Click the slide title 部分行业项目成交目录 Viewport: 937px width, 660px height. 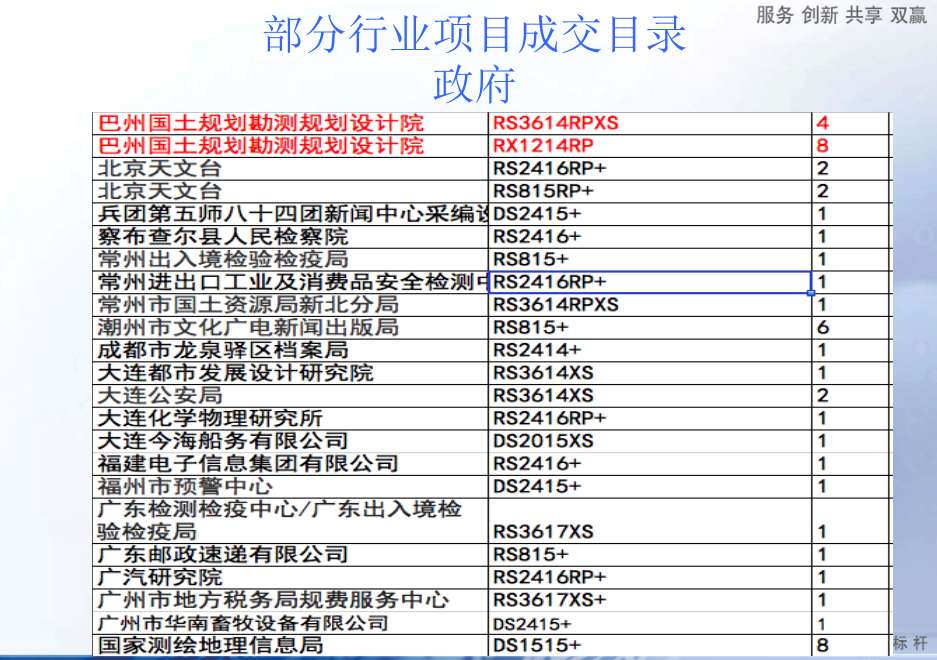point(474,35)
